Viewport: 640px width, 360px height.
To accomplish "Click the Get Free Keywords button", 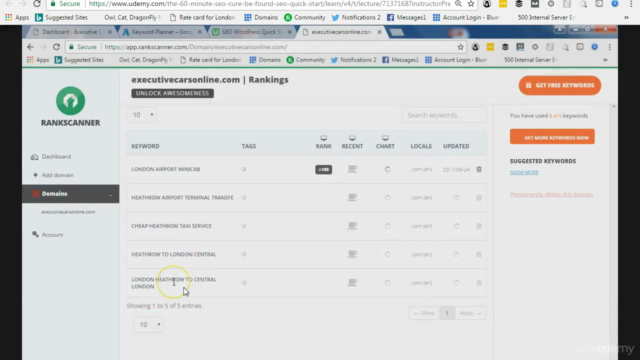I will [x=560, y=85].
